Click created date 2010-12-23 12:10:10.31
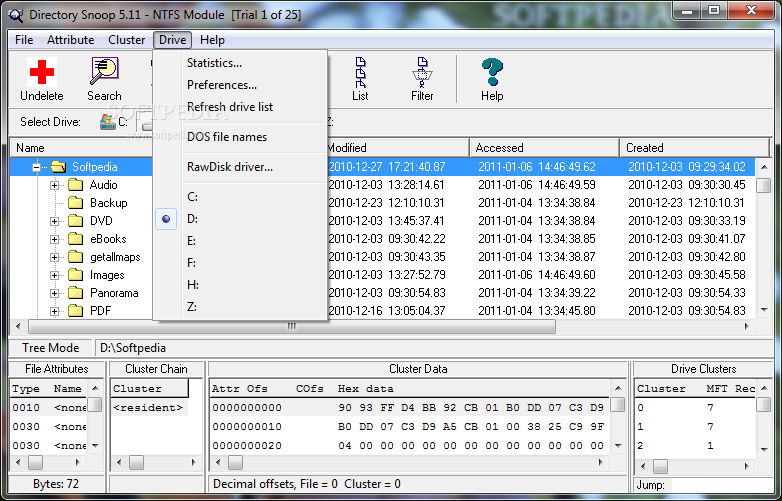Image resolution: width=782 pixels, height=501 pixels. tap(686, 203)
